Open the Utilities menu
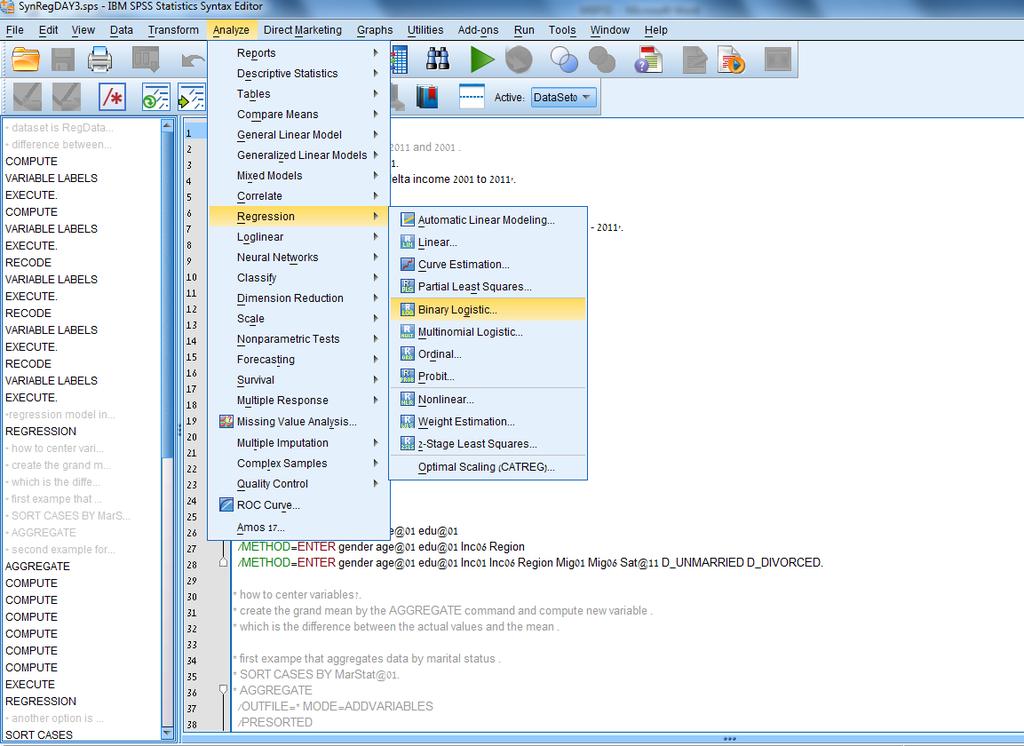Image resolution: width=1024 pixels, height=746 pixels. pos(425,30)
